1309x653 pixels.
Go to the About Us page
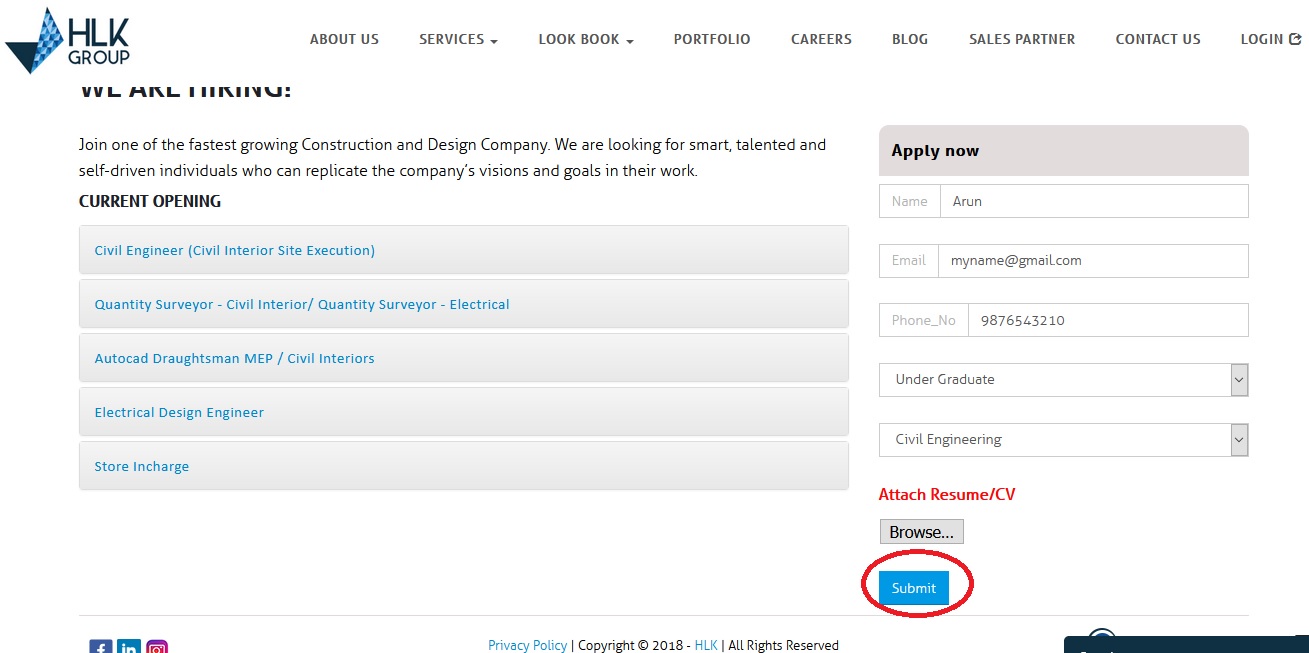[x=344, y=39]
